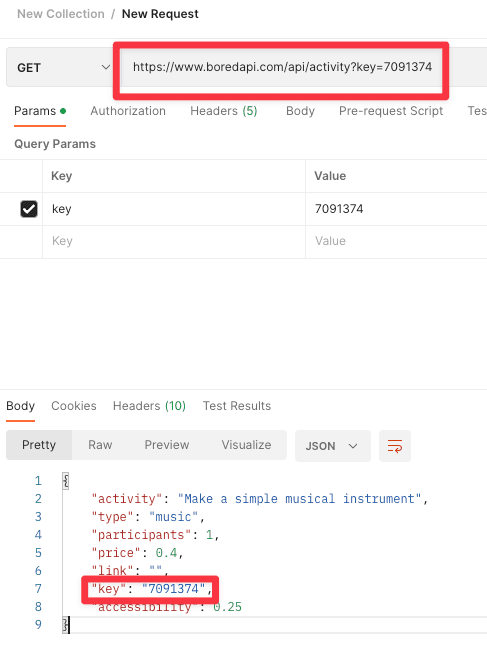Image resolution: width=487 pixels, height=650 pixels.
Task: Select the Raw view button
Action: coord(100,445)
